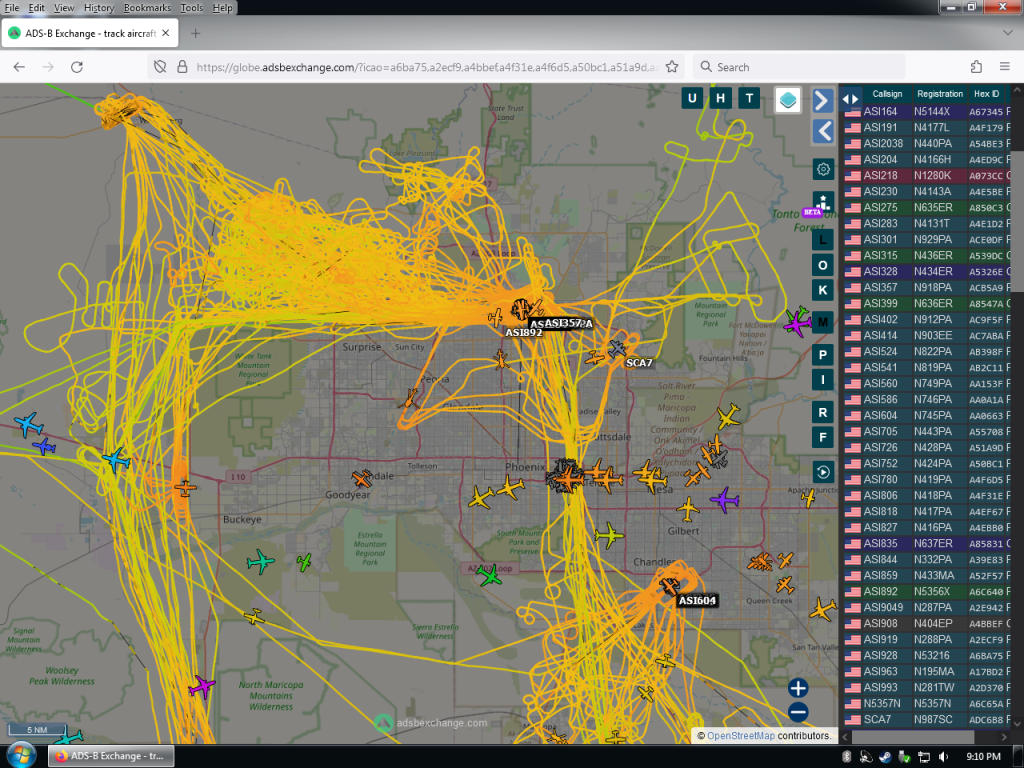Sort table by Callsign column header
The height and width of the screenshot is (768, 1024).
tap(887, 94)
